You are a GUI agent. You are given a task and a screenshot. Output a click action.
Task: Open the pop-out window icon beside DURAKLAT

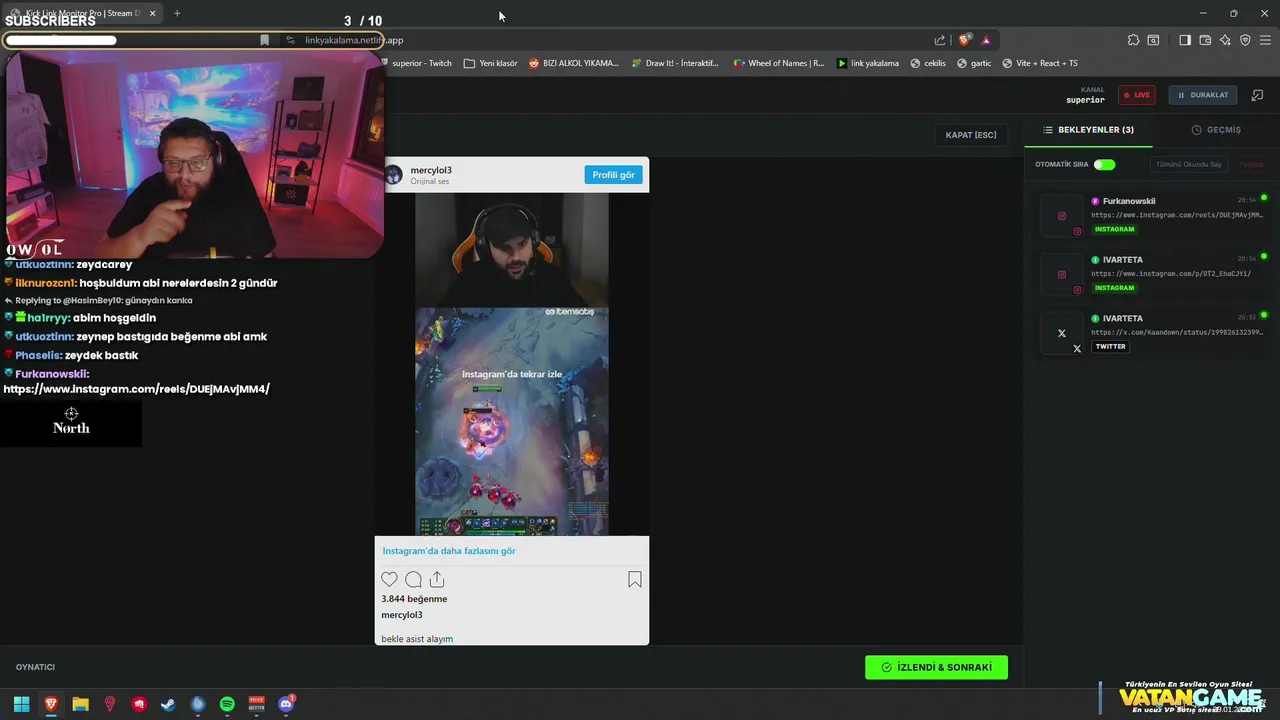1257,95
